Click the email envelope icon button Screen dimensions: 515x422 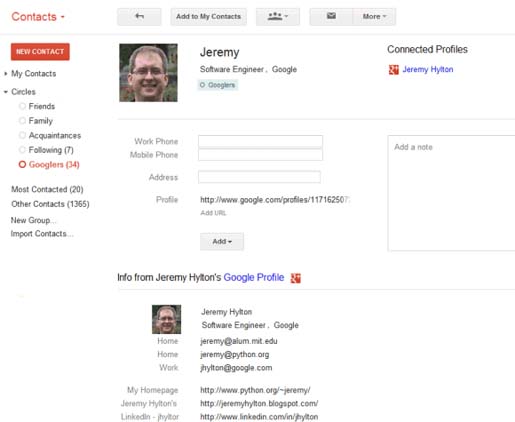[331, 17]
